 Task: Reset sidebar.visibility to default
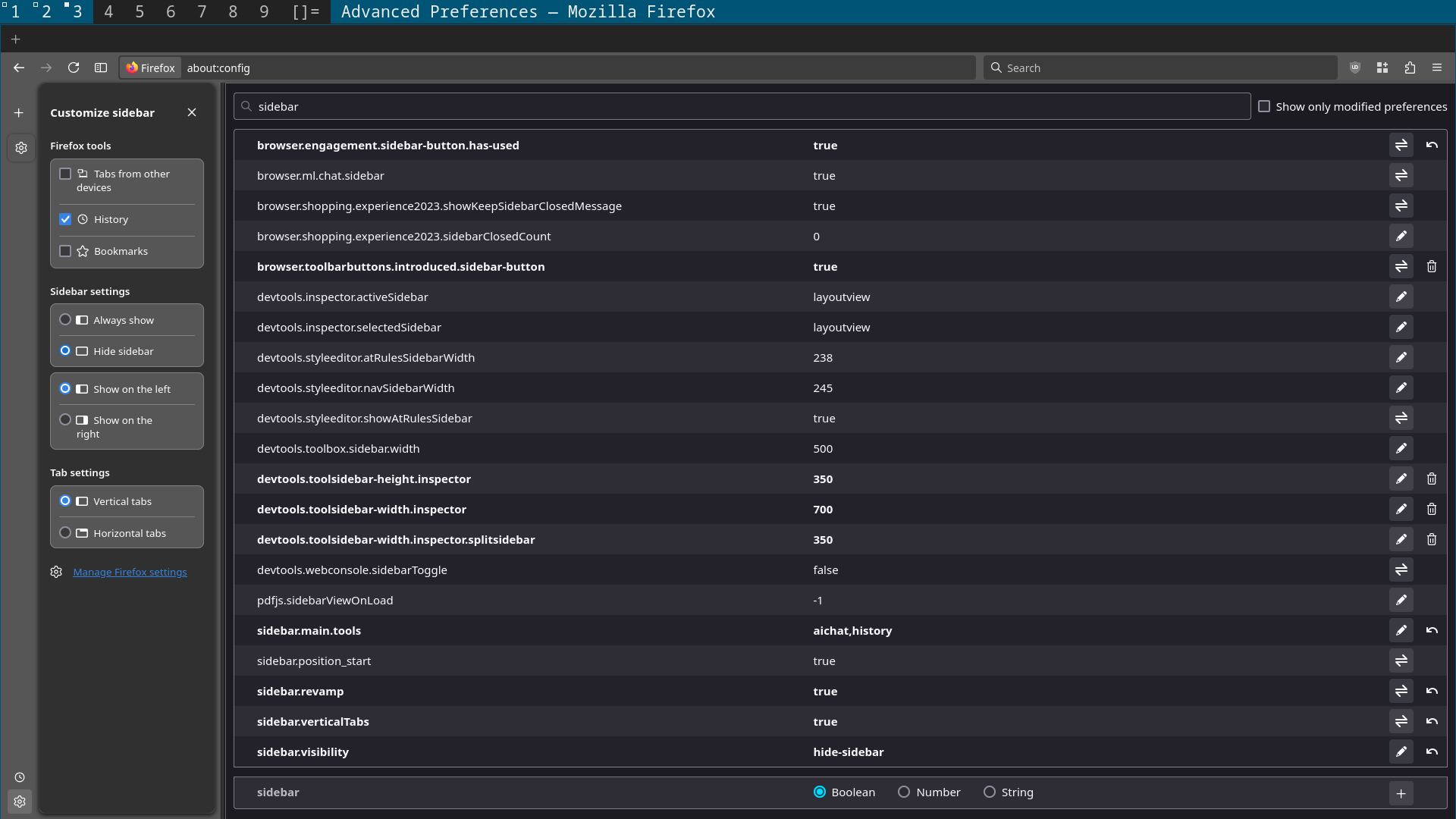point(1431,752)
